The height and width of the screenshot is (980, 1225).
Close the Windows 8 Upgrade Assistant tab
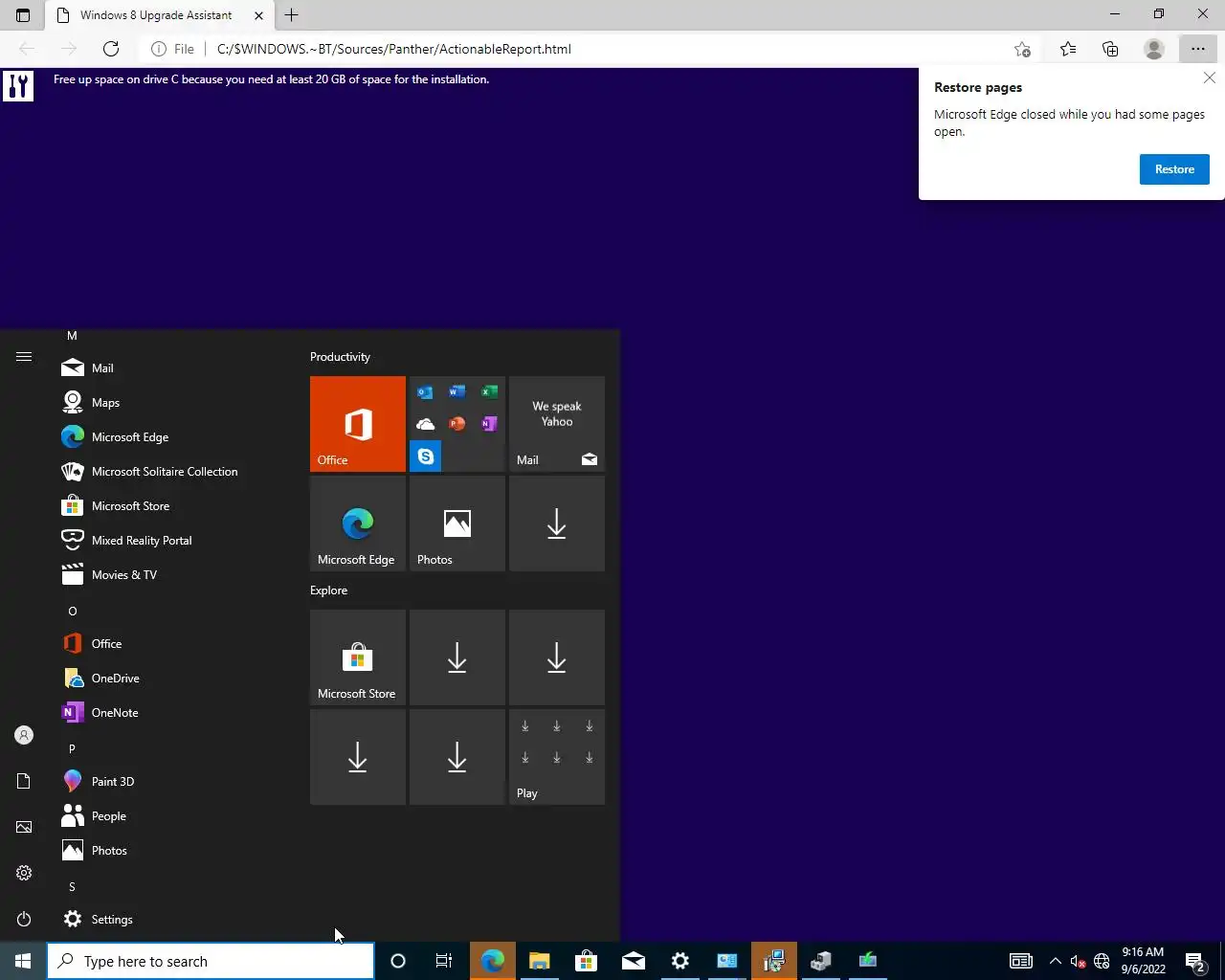[x=258, y=15]
